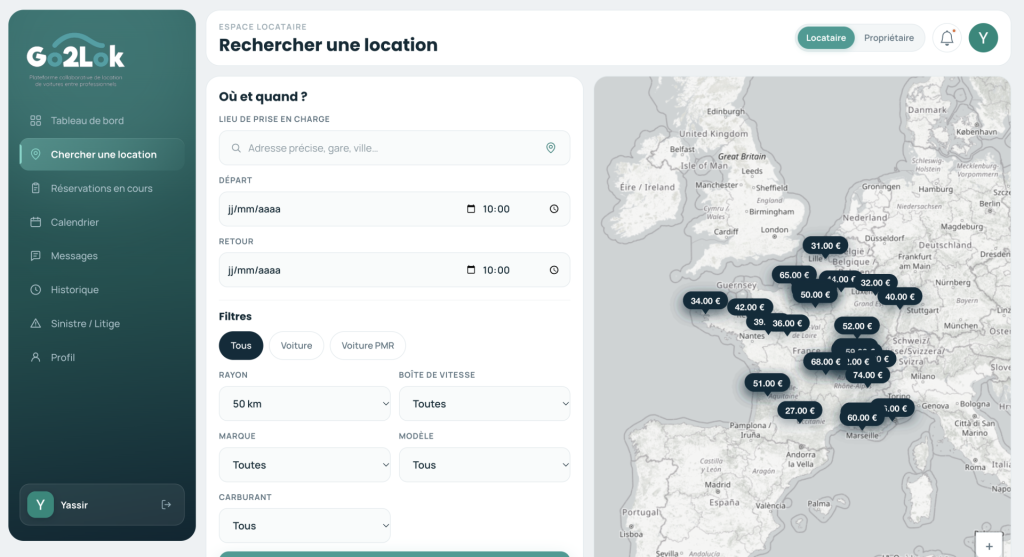This screenshot has width=1024, height=557.
Task: Click the Profil person icon
Action: [36, 357]
